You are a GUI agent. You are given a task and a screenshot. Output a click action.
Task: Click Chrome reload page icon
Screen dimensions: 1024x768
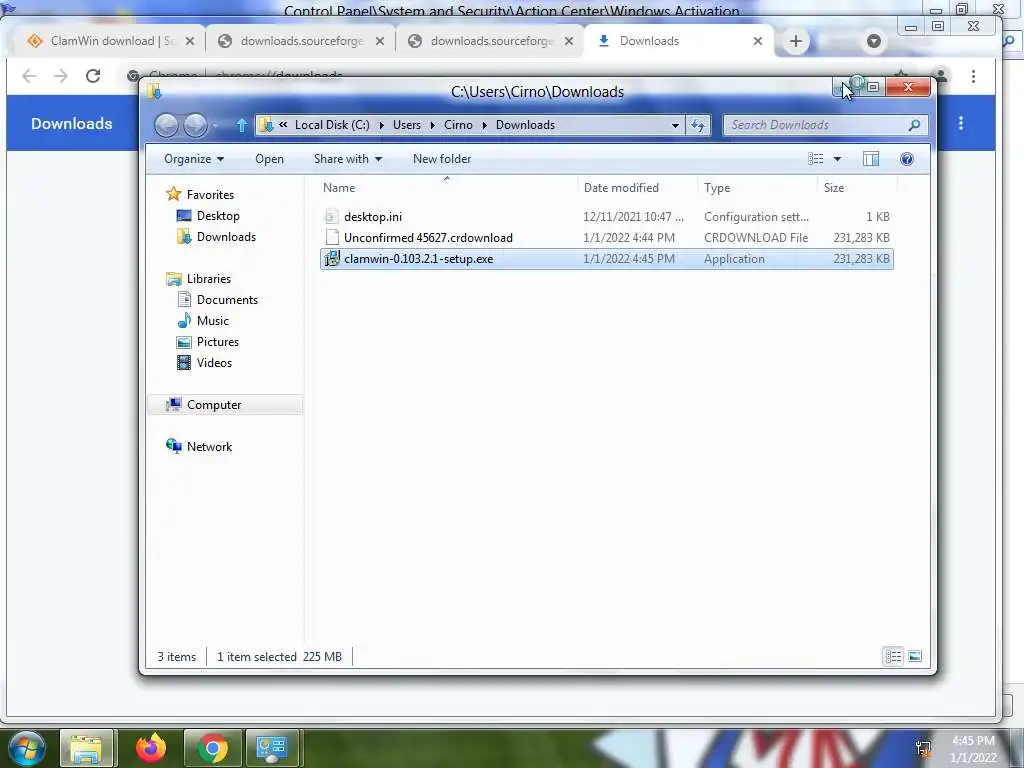pyautogui.click(x=93, y=76)
